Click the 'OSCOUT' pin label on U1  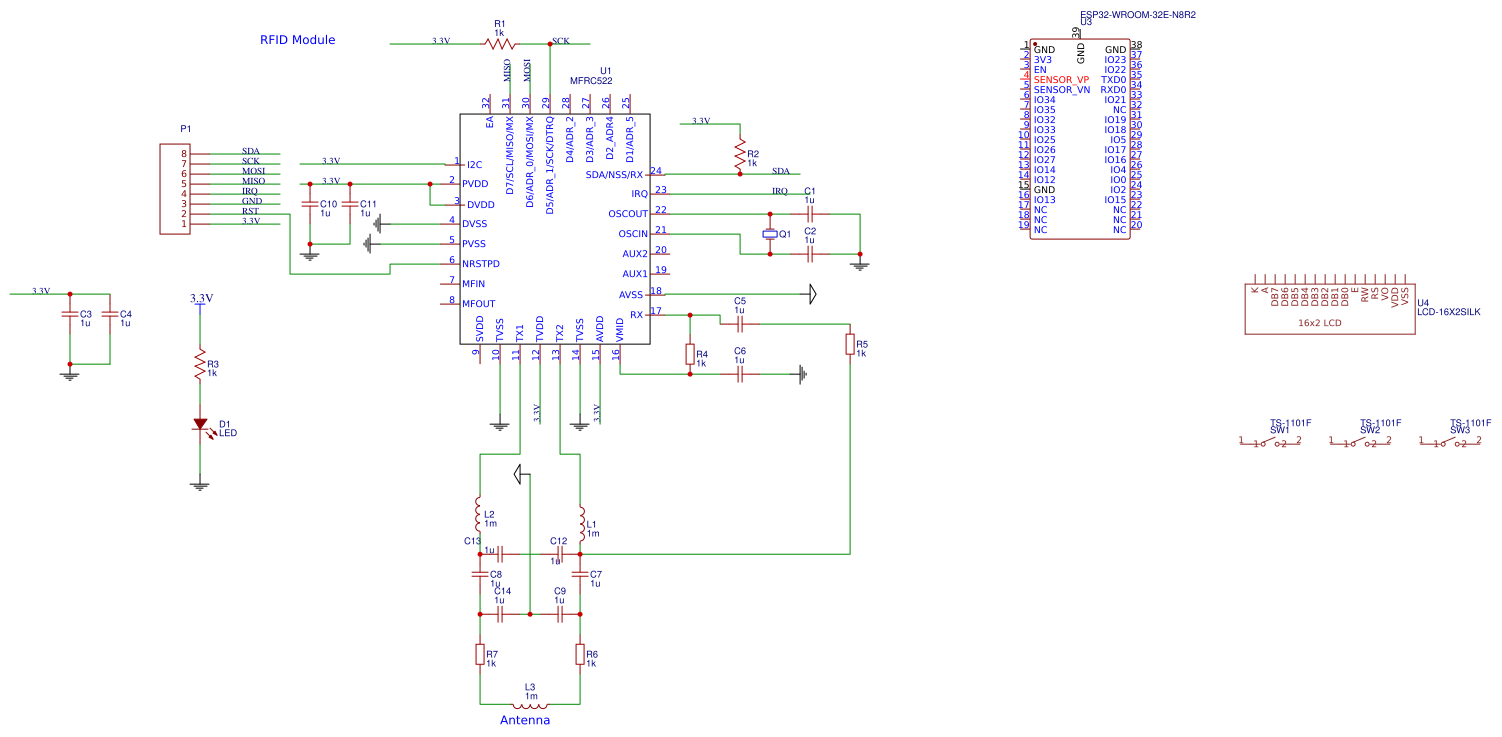coord(628,214)
